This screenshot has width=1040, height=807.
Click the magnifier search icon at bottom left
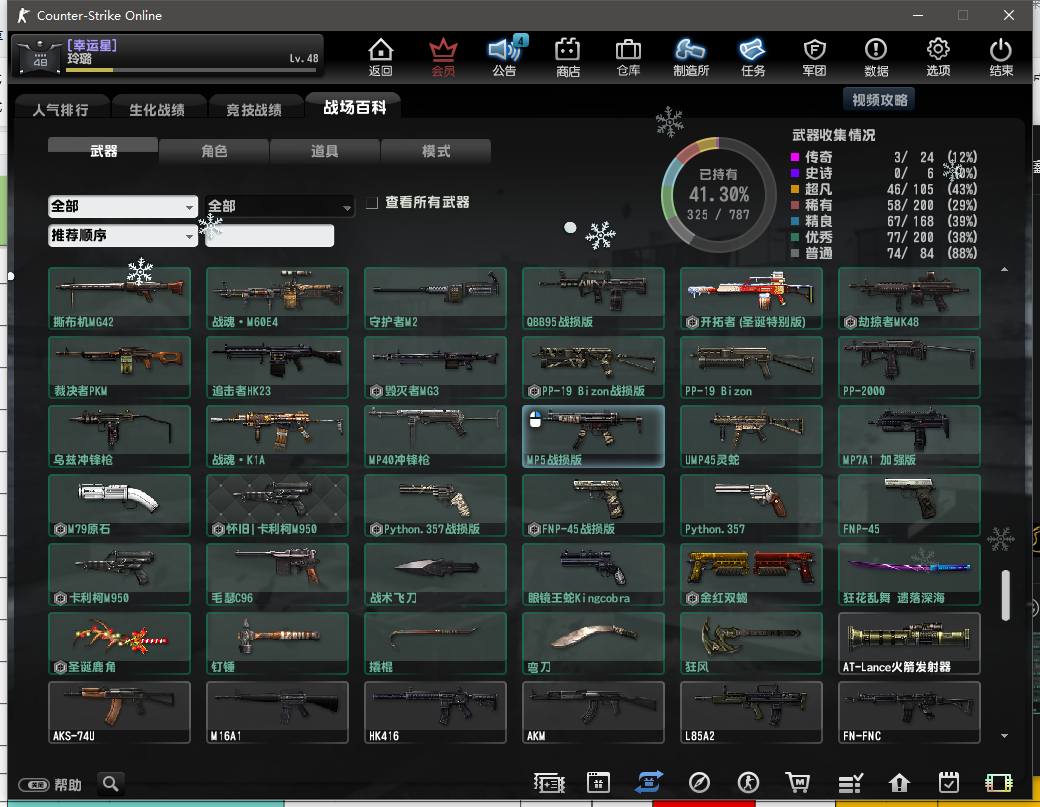(x=111, y=784)
